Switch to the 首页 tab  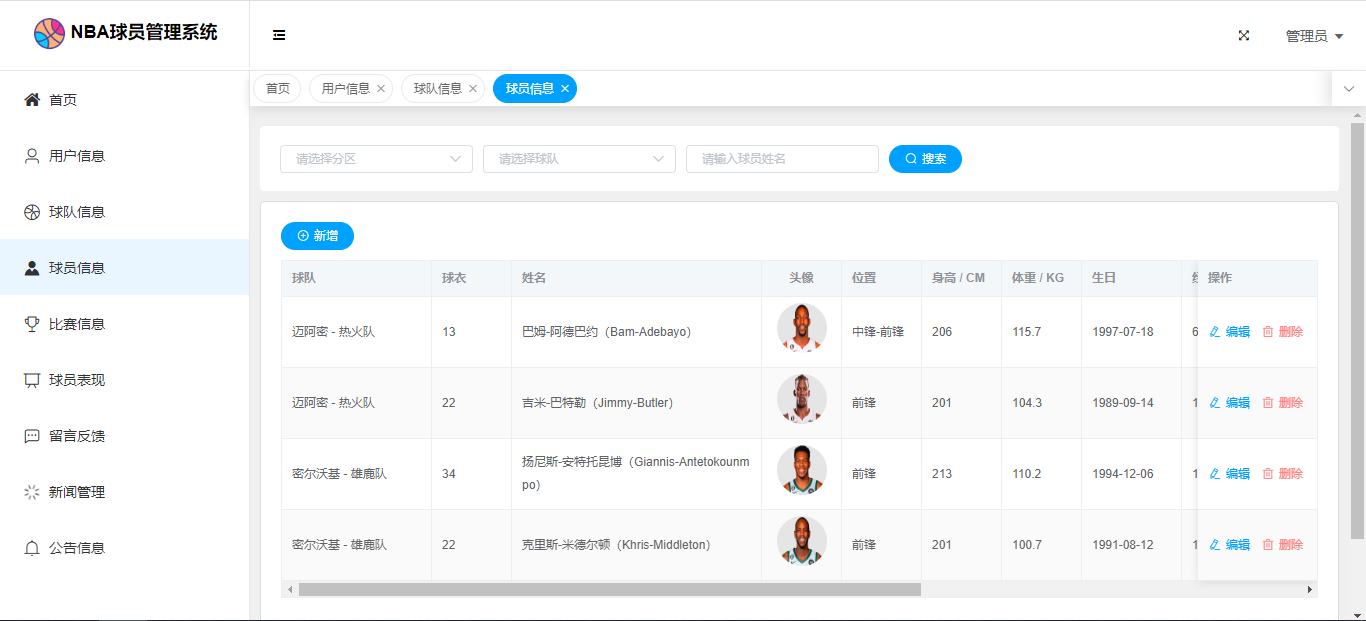[277, 89]
